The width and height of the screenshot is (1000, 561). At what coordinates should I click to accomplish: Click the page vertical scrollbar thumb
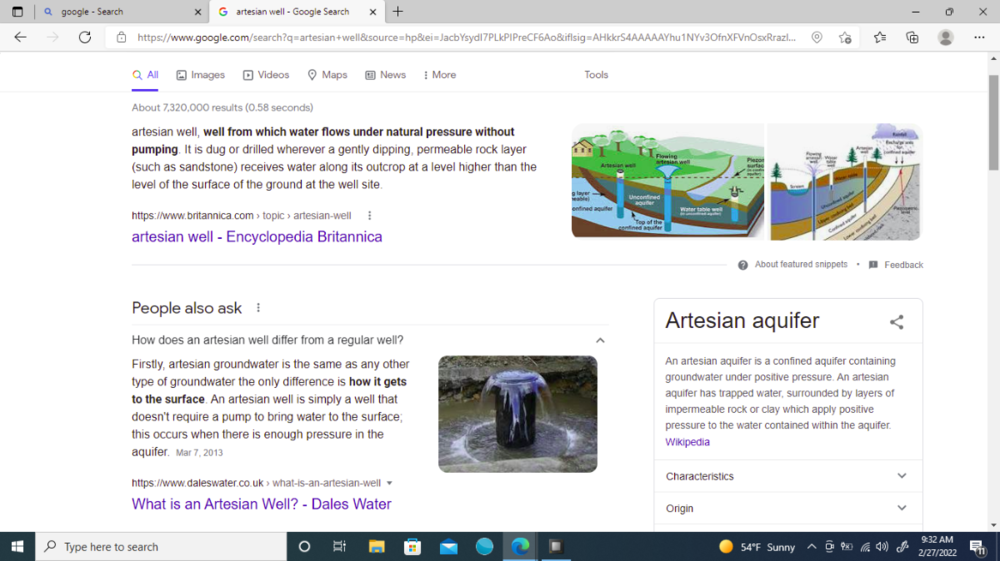tap(994, 122)
